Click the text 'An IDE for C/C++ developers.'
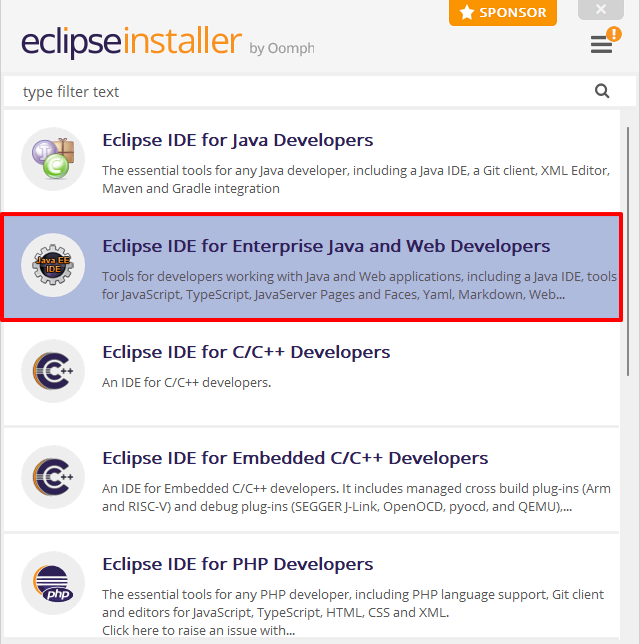 186,382
